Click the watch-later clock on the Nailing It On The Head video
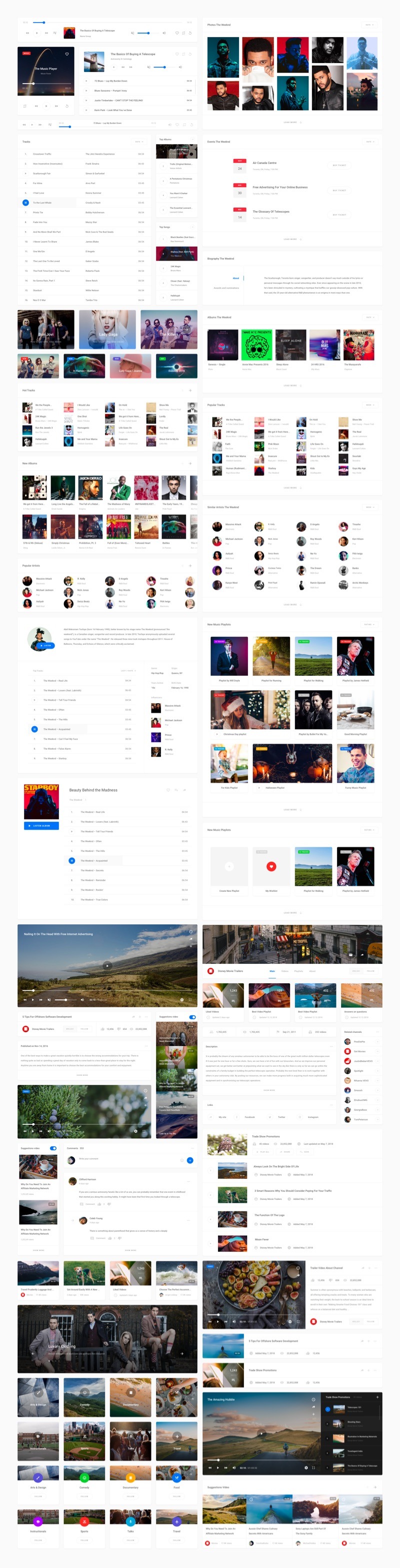Image resolution: width=400 pixels, height=1568 pixels. (190, 932)
